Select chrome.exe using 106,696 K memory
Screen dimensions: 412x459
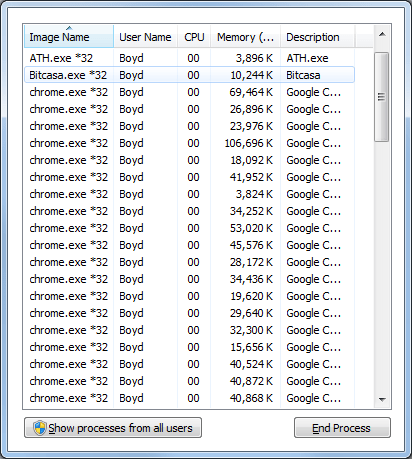189,143
